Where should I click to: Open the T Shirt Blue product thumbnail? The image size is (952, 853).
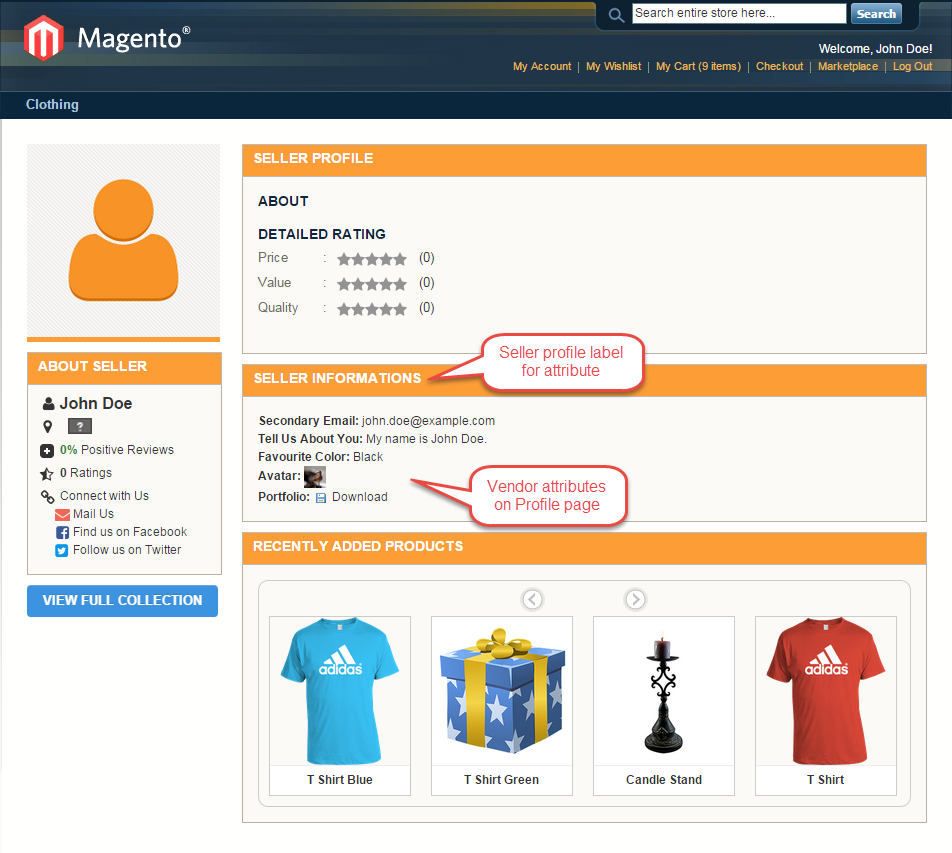pos(339,691)
